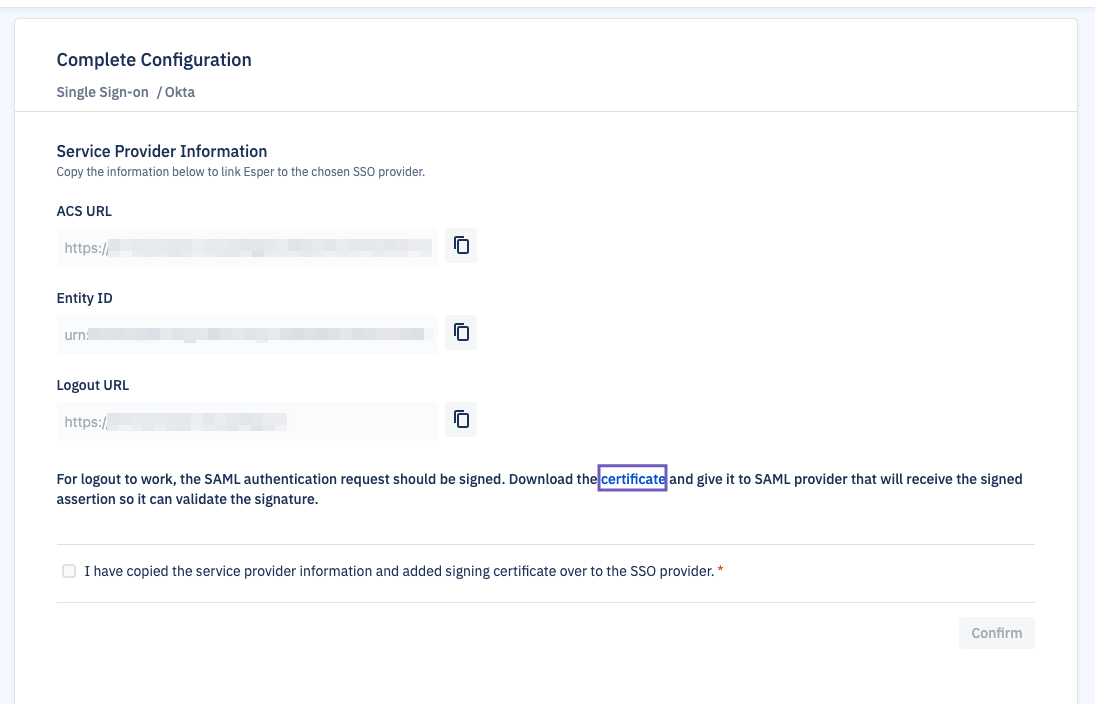Copy the Logout URL value

click(x=461, y=420)
